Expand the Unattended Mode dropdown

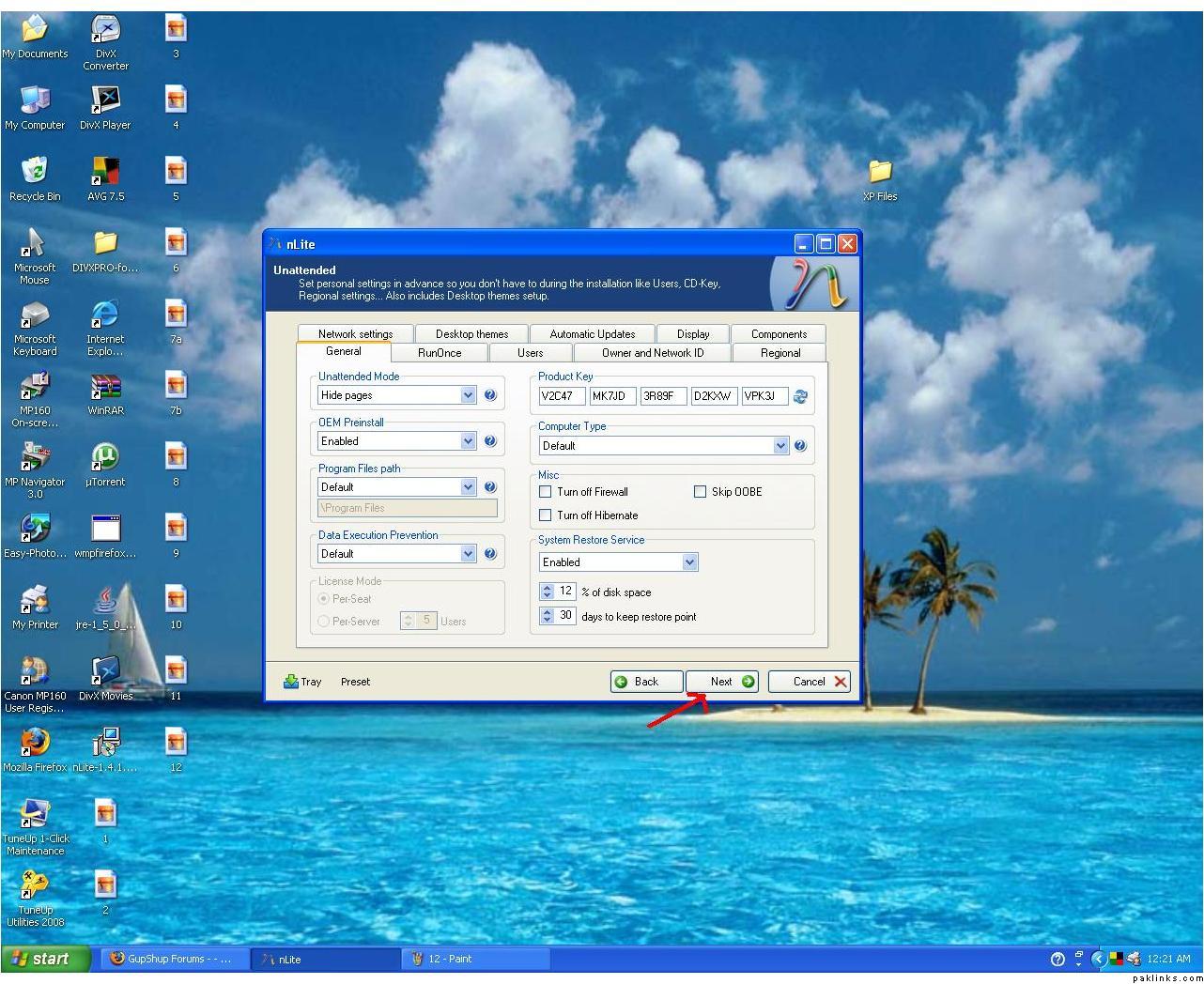coord(468,395)
